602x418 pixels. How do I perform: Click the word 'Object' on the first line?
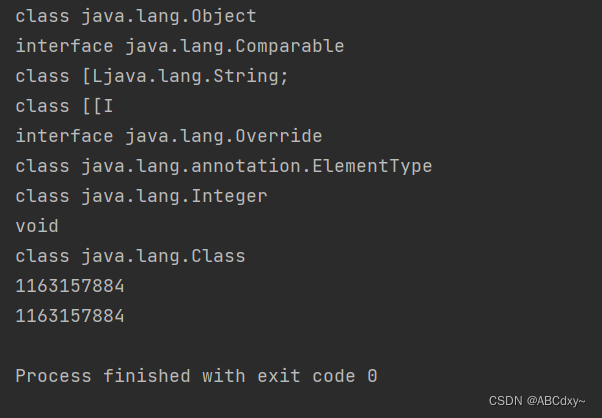(224, 17)
